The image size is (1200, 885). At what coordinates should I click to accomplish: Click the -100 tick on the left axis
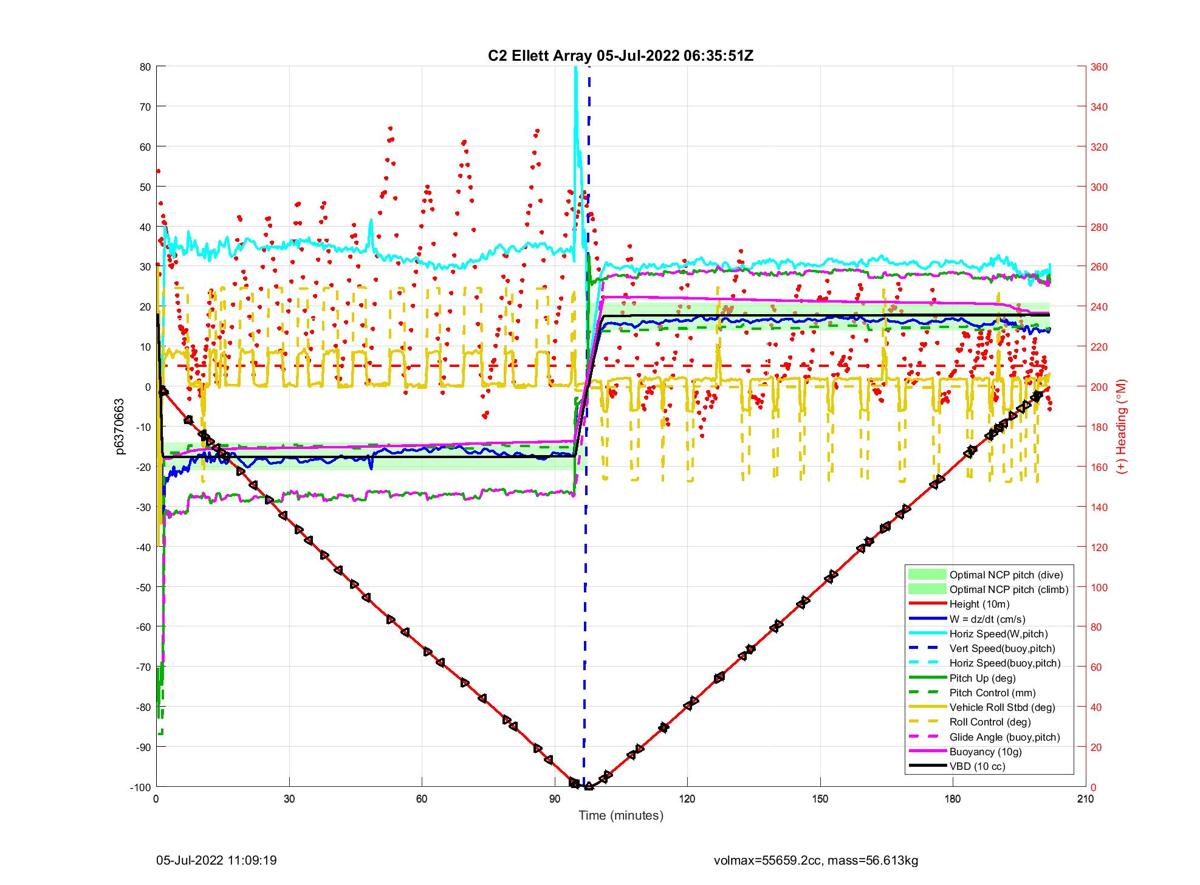139,787
